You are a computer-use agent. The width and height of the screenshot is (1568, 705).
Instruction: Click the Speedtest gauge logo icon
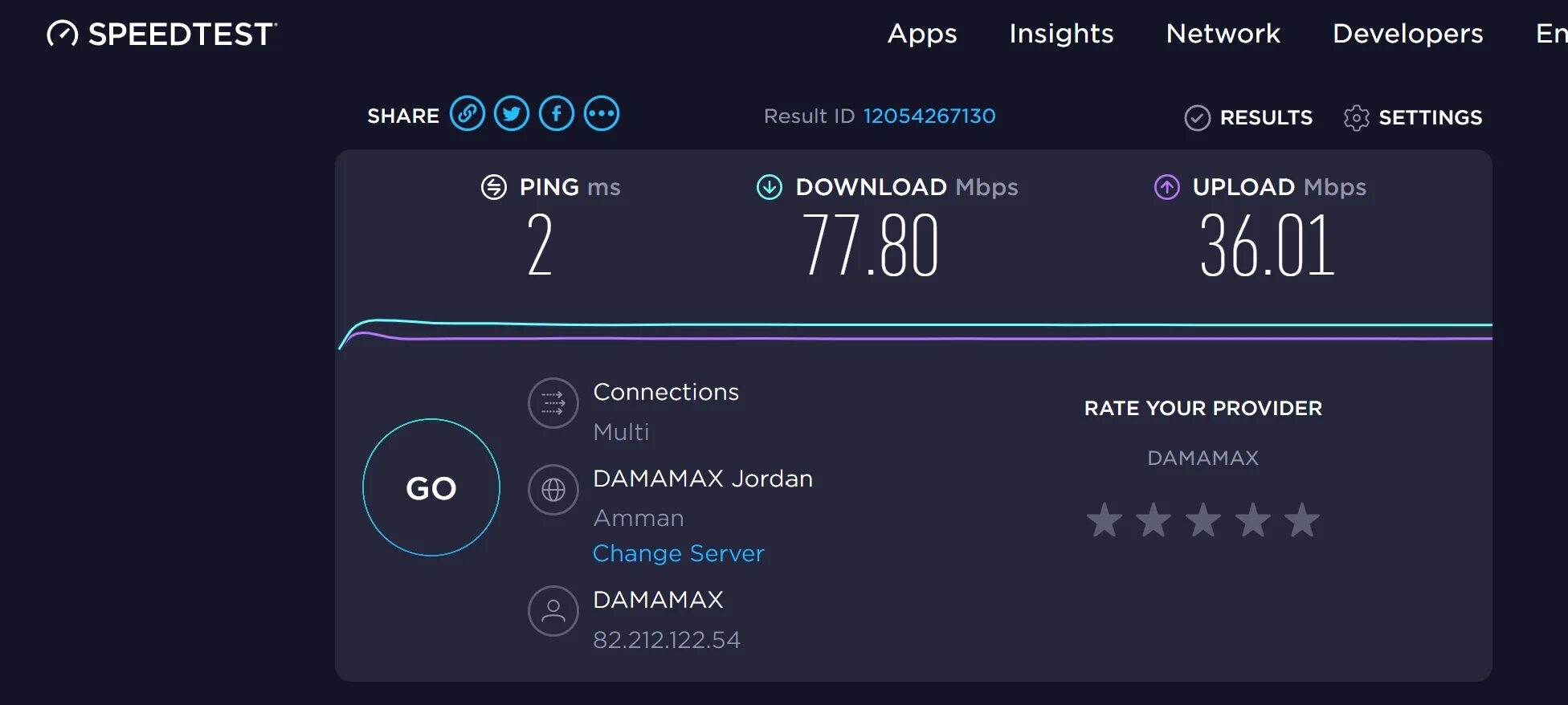pos(63,34)
